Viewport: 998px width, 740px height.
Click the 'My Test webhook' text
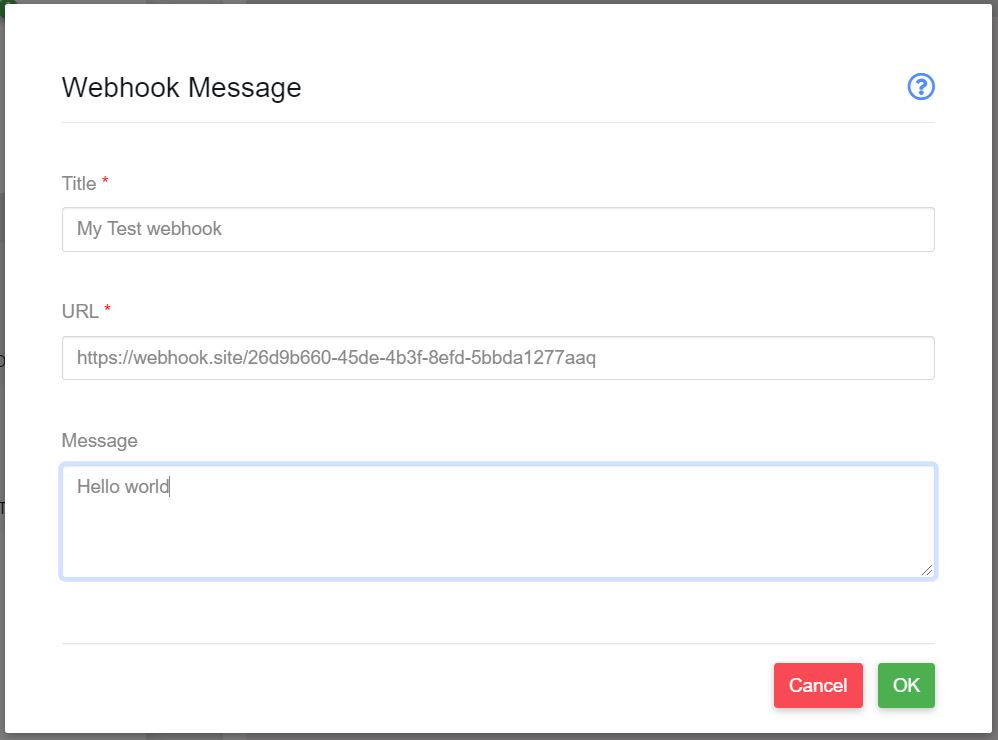click(x=149, y=229)
